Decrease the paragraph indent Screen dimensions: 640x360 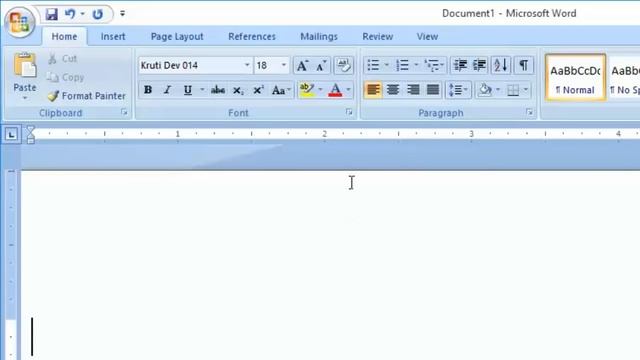(x=460, y=65)
